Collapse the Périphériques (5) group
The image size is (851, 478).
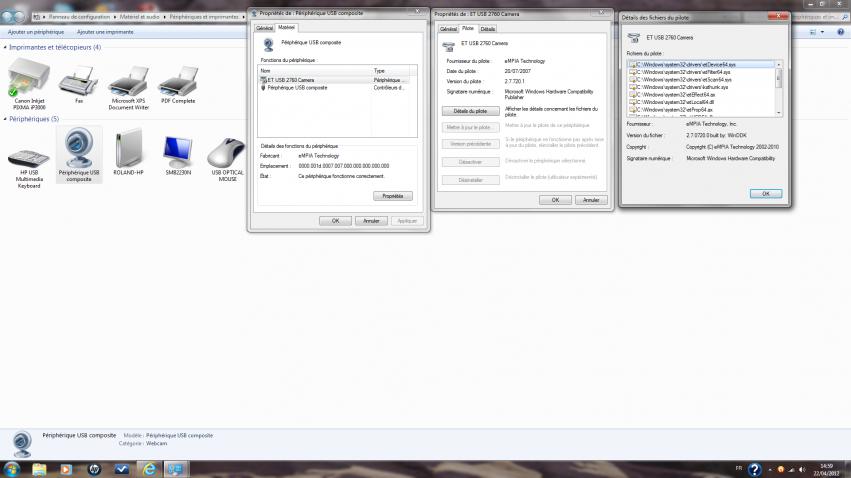[x=5, y=119]
